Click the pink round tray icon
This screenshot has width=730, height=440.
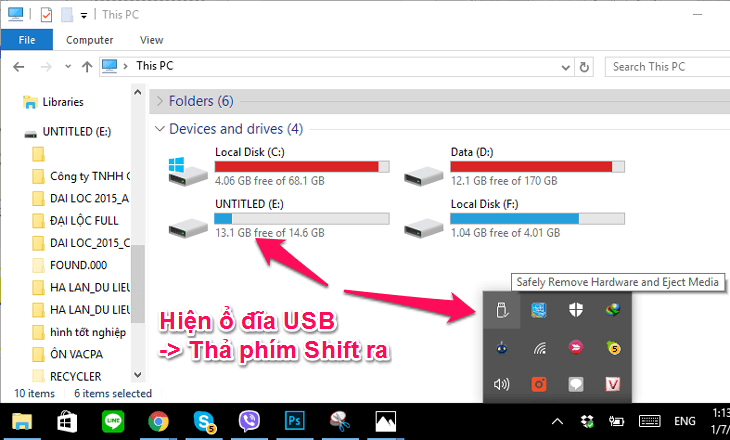576,347
